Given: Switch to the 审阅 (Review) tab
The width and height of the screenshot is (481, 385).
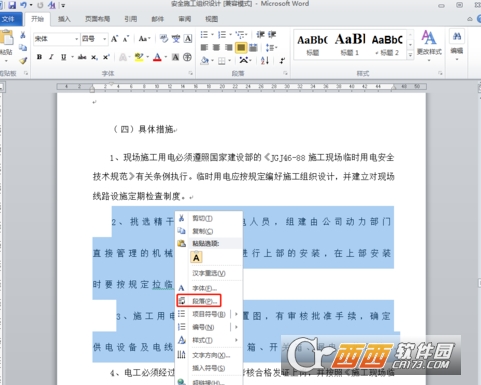Looking at the screenshot, I should [x=184, y=19].
